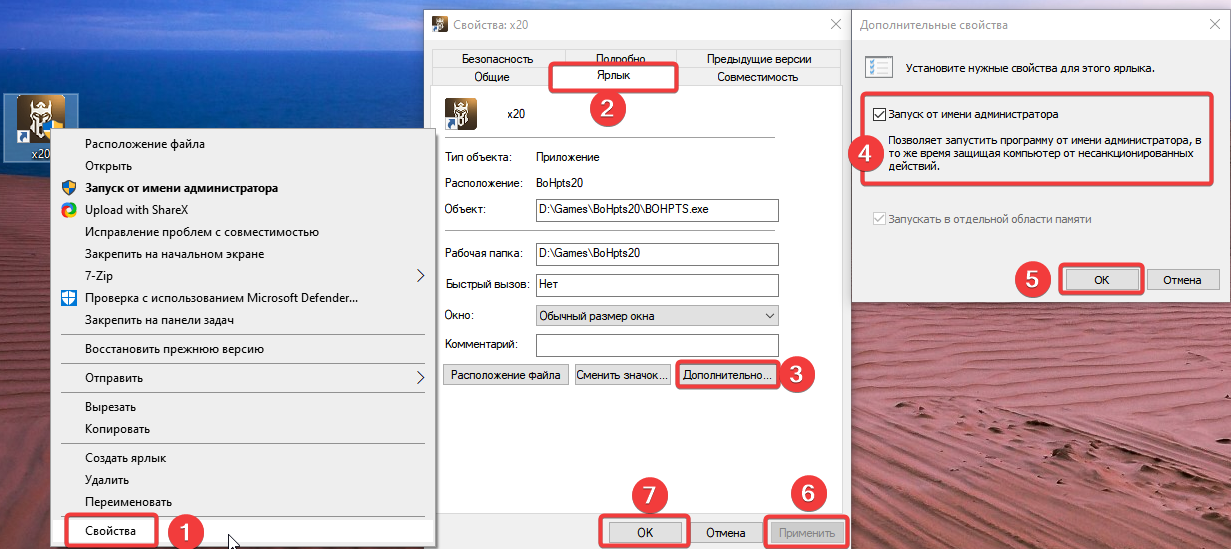Choose "Создать ярлык" in context menu
The image size is (1231, 549).
pyautogui.click(x=126, y=458)
